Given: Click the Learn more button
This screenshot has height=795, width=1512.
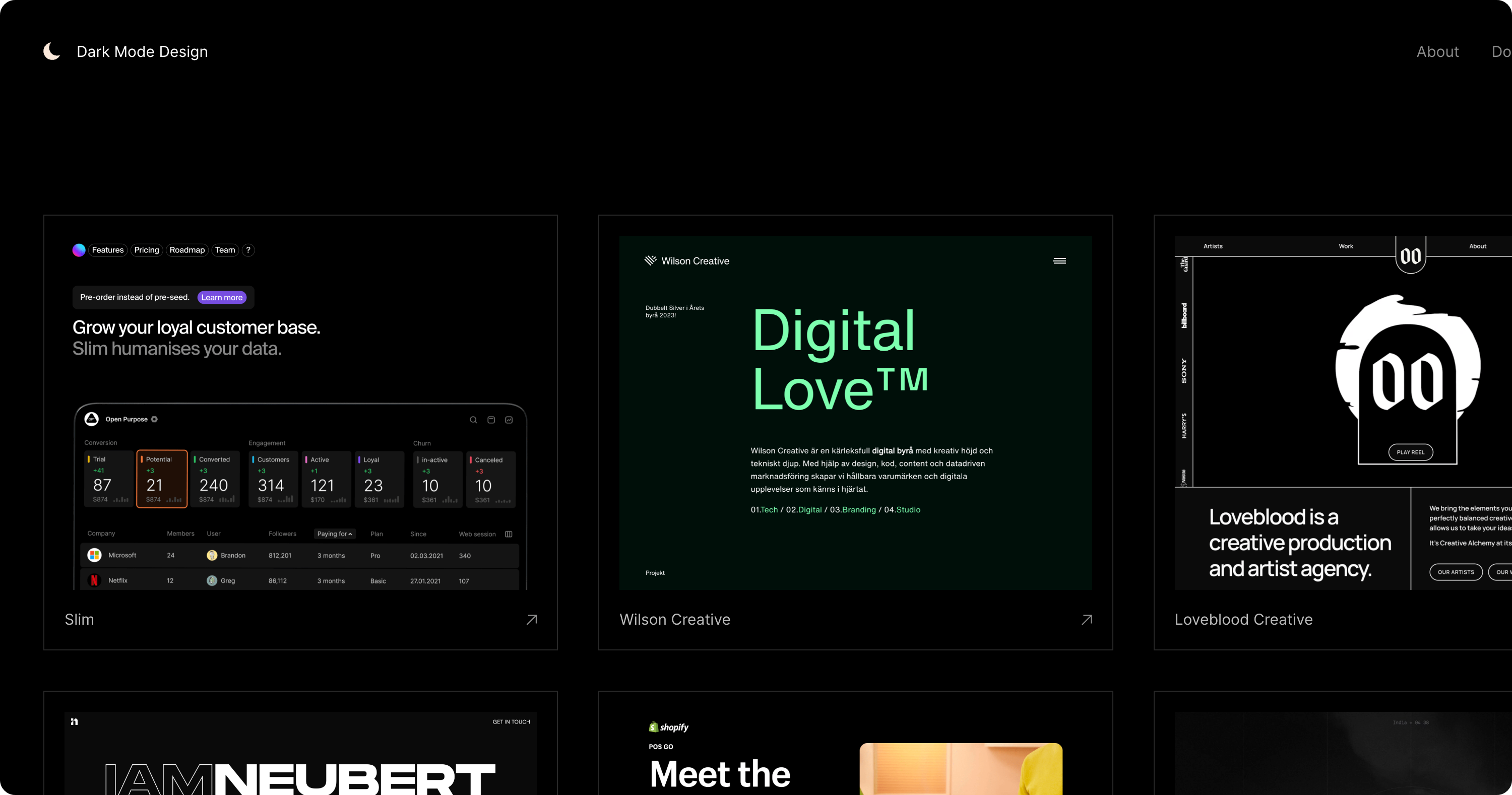Looking at the screenshot, I should coord(222,297).
